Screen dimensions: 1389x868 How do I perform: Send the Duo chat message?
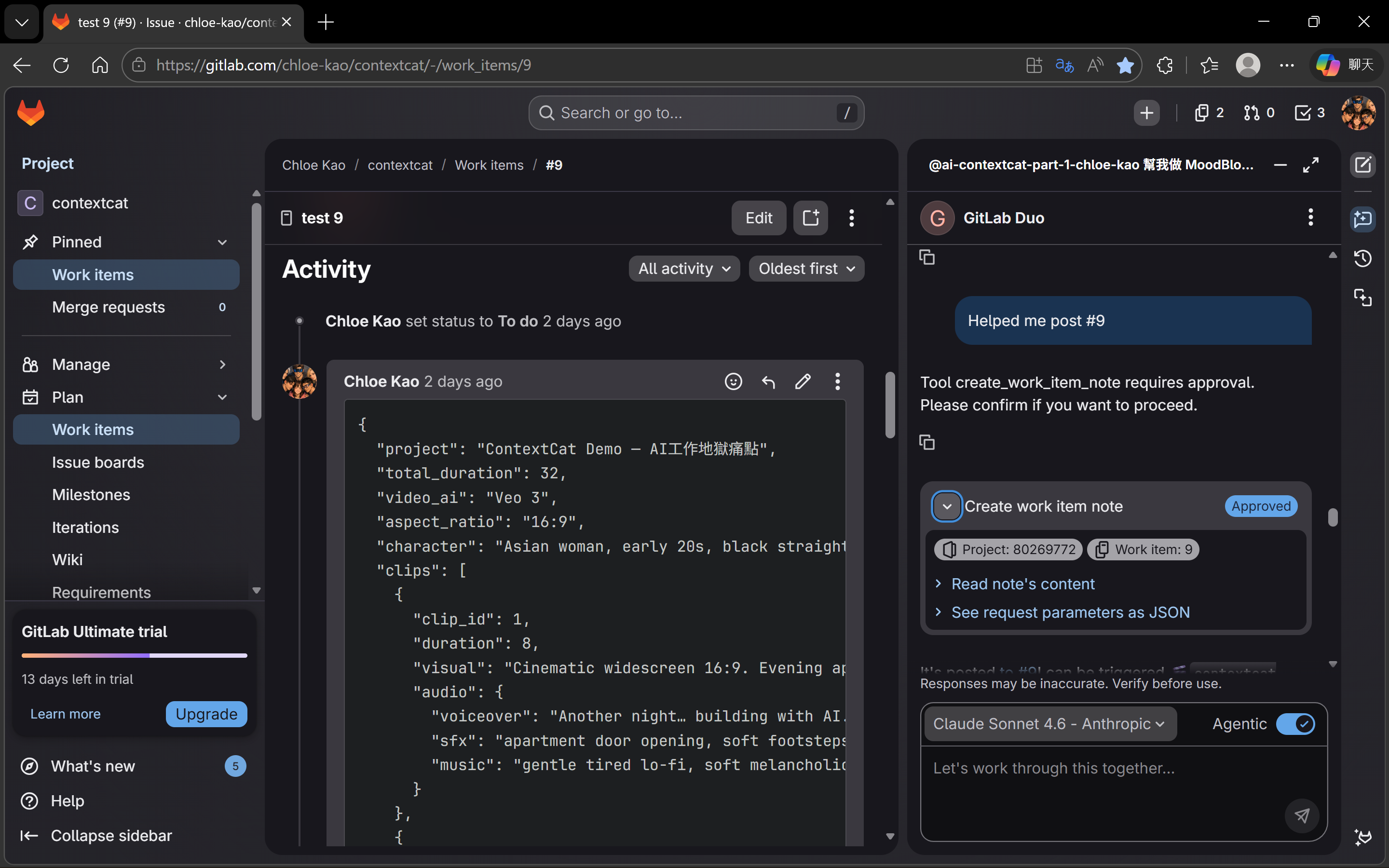tap(1301, 815)
